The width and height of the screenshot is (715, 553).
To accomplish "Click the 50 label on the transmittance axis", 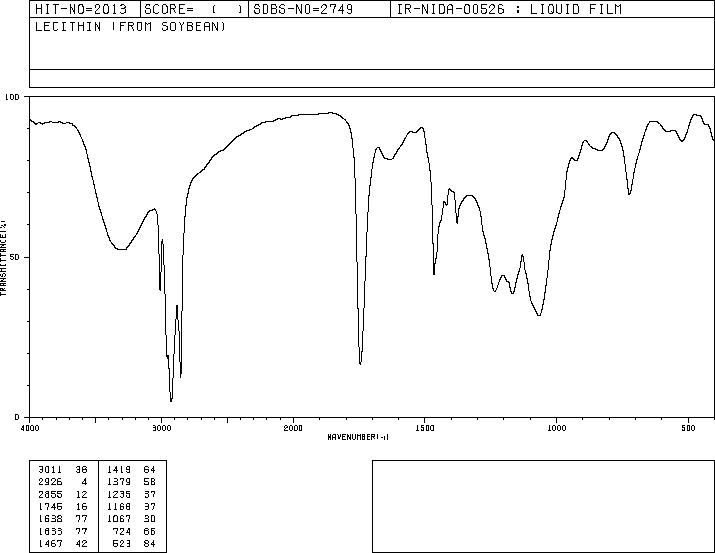I will [x=15, y=257].
